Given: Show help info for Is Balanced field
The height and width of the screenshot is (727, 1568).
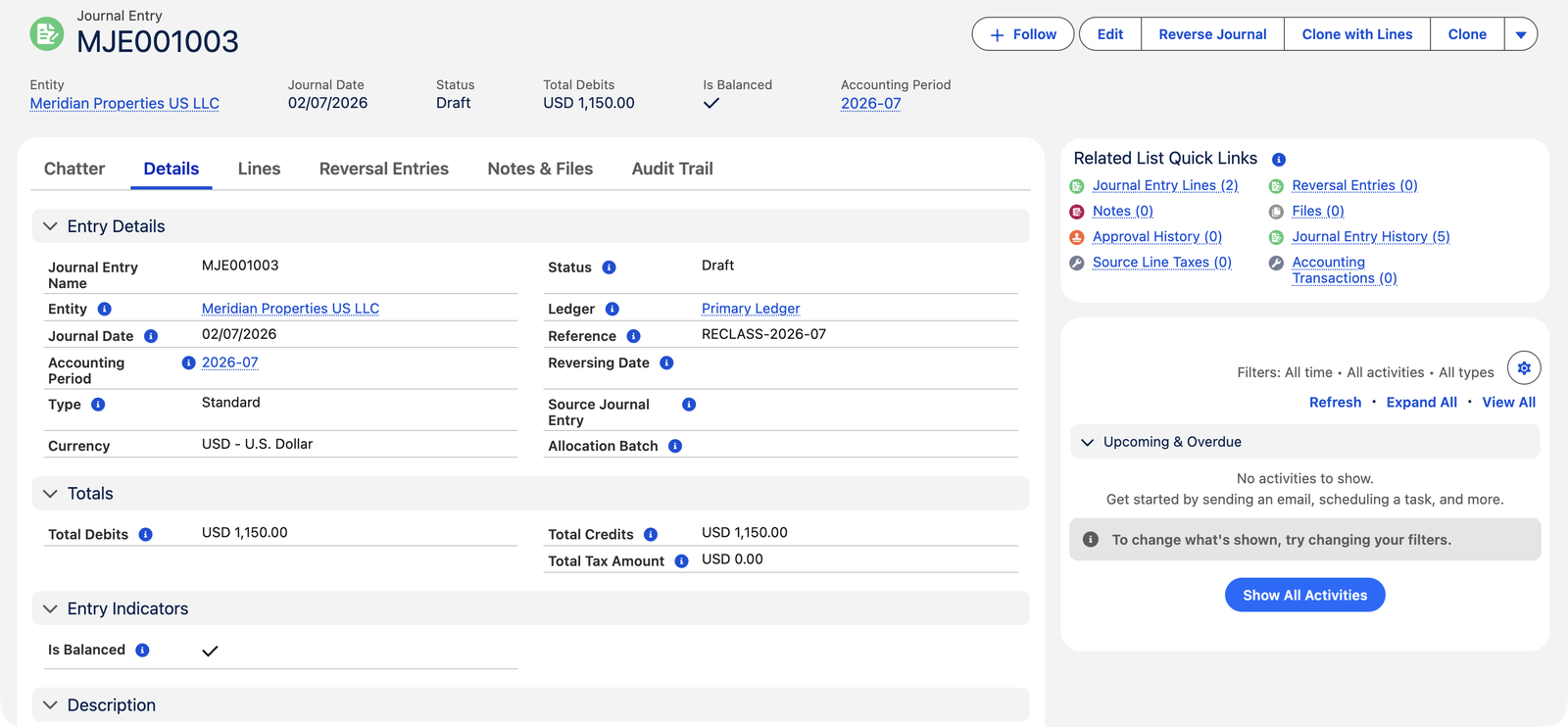Looking at the screenshot, I should 142,651.
